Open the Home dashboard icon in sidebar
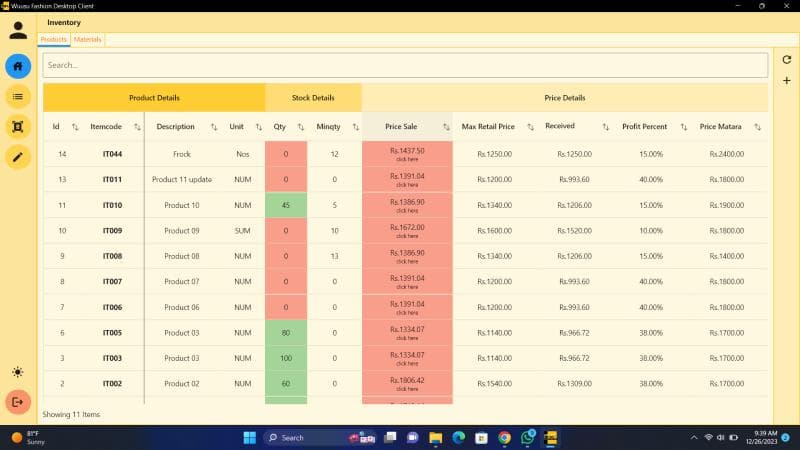 click(18, 67)
